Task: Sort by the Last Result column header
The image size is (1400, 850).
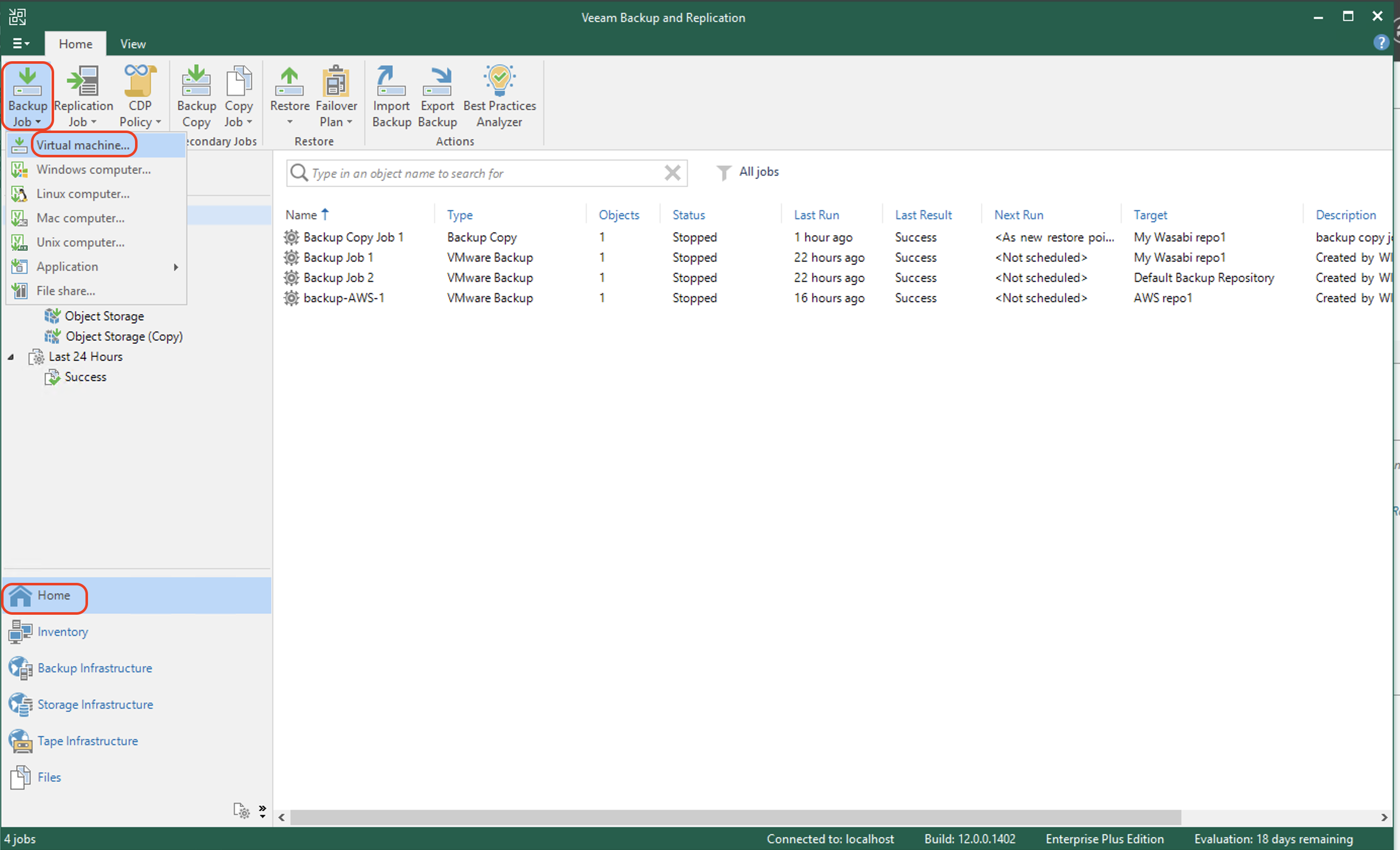Action: [923, 215]
